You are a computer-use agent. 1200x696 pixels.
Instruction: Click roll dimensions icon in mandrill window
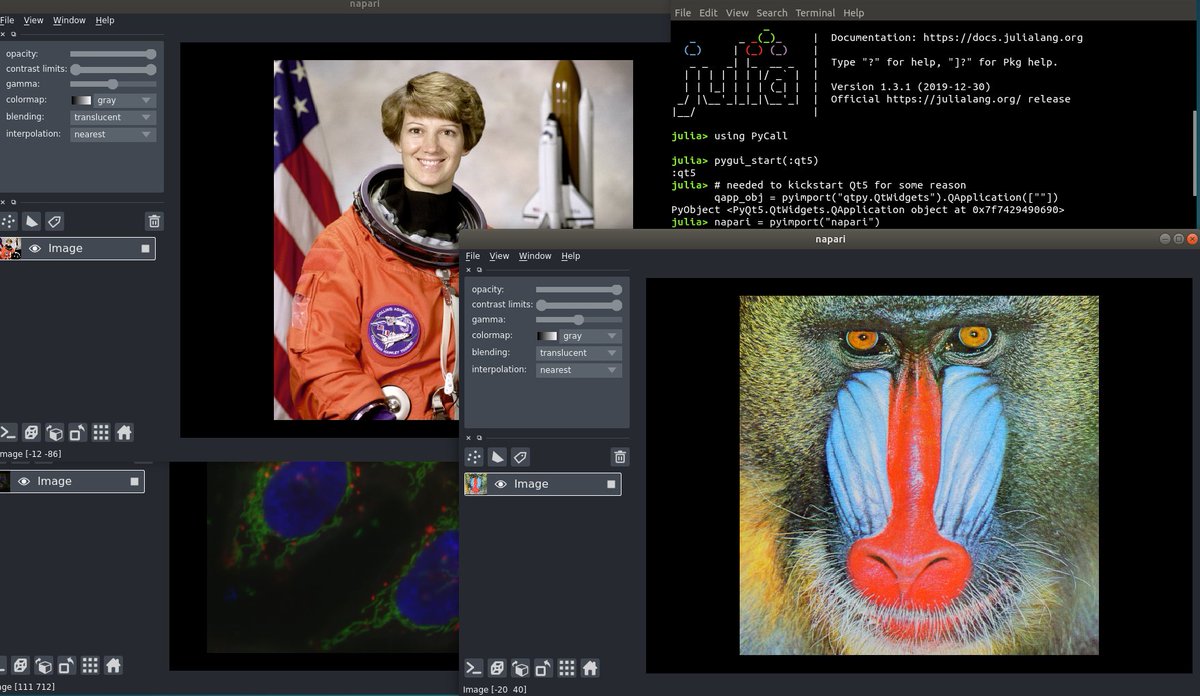point(520,668)
